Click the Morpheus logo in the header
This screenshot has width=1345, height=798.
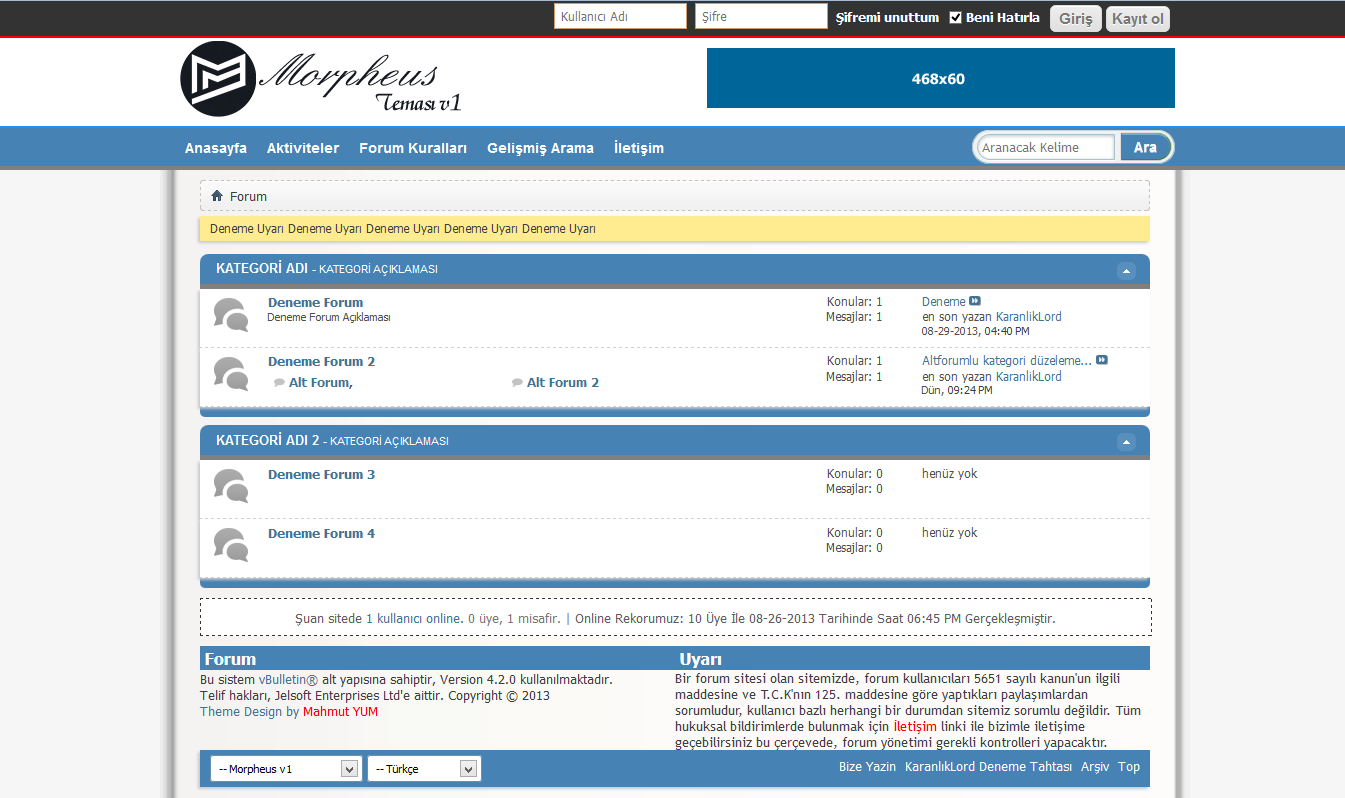(x=320, y=79)
